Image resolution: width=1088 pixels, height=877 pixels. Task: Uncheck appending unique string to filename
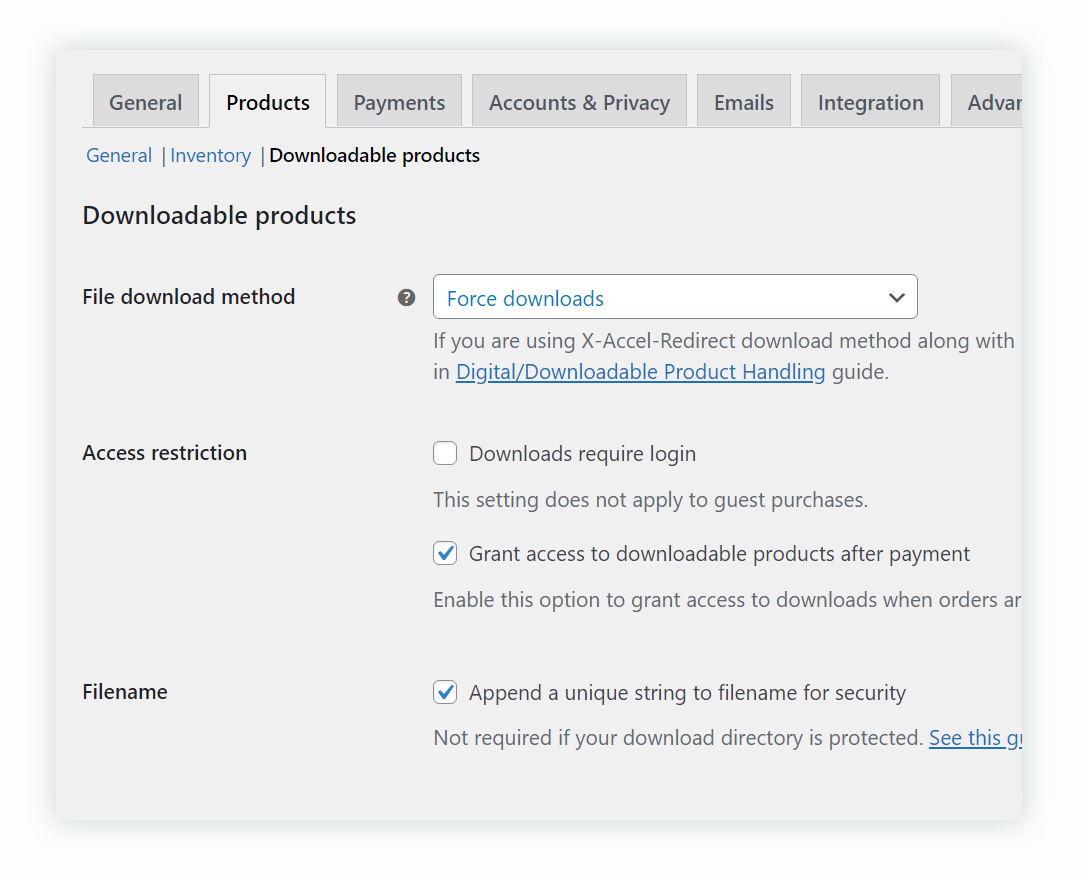point(444,692)
